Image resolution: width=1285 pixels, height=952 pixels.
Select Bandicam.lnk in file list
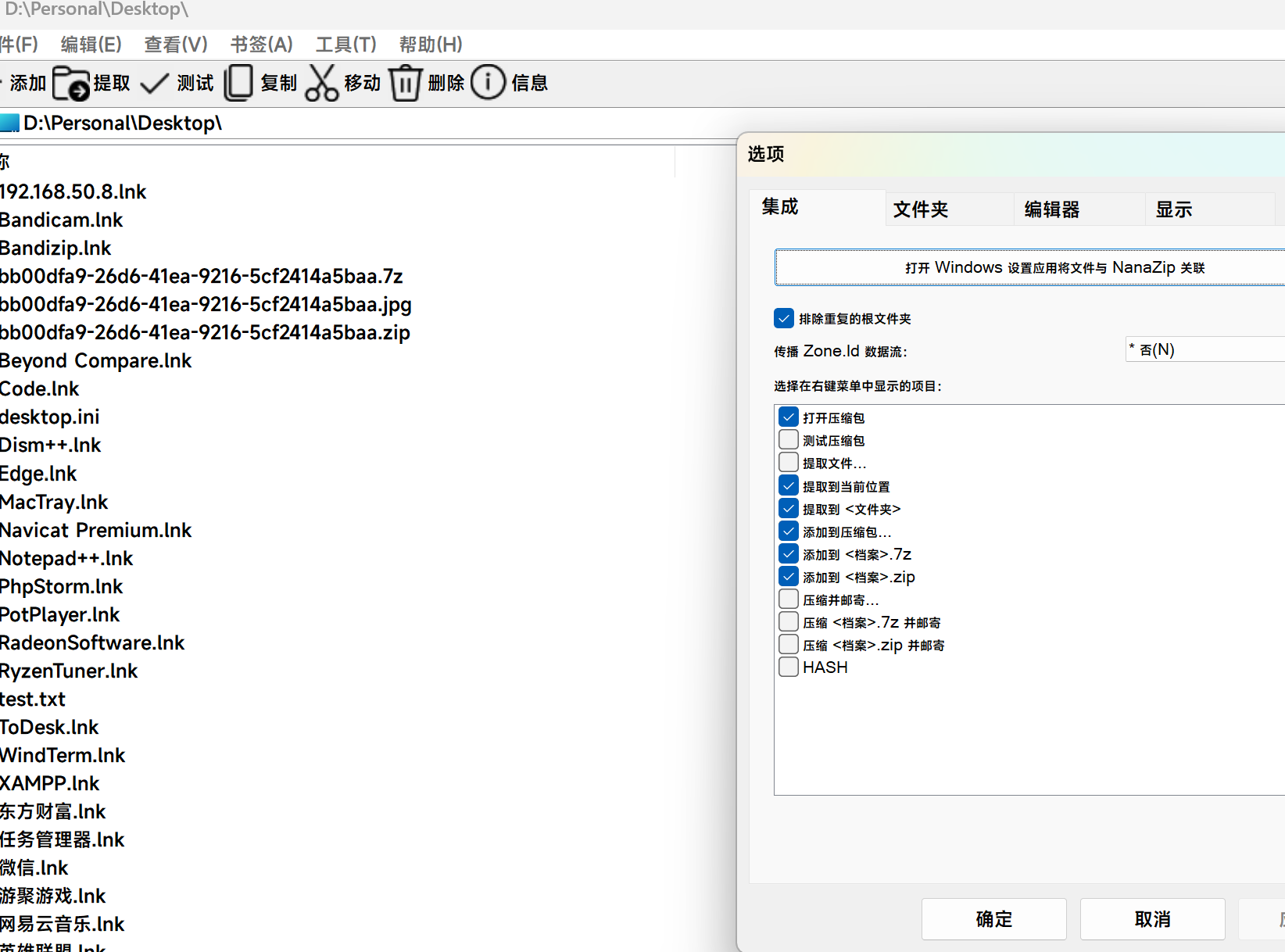pos(61,220)
